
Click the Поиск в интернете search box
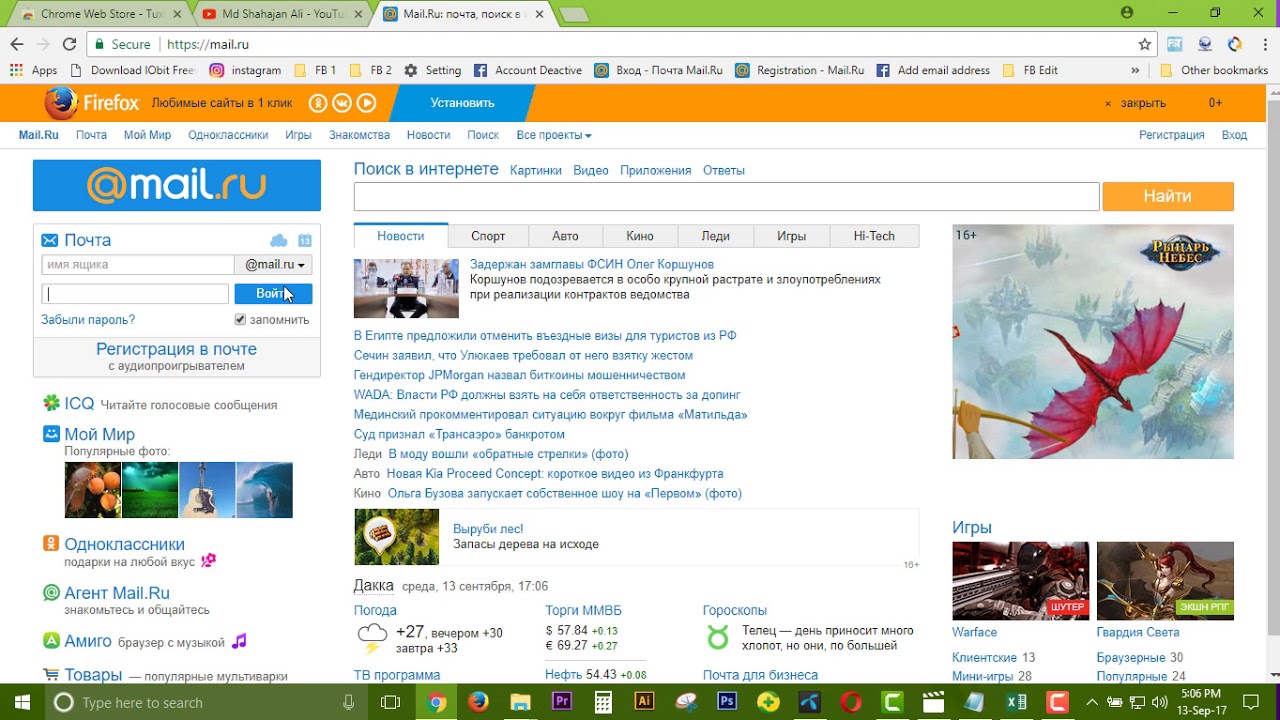tap(726, 197)
